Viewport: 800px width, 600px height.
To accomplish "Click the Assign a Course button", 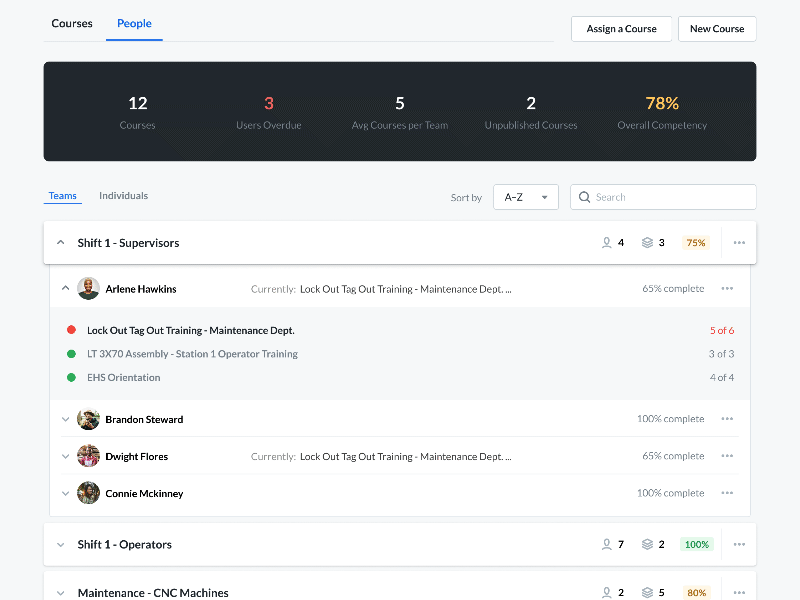I will [x=621, y=29].
